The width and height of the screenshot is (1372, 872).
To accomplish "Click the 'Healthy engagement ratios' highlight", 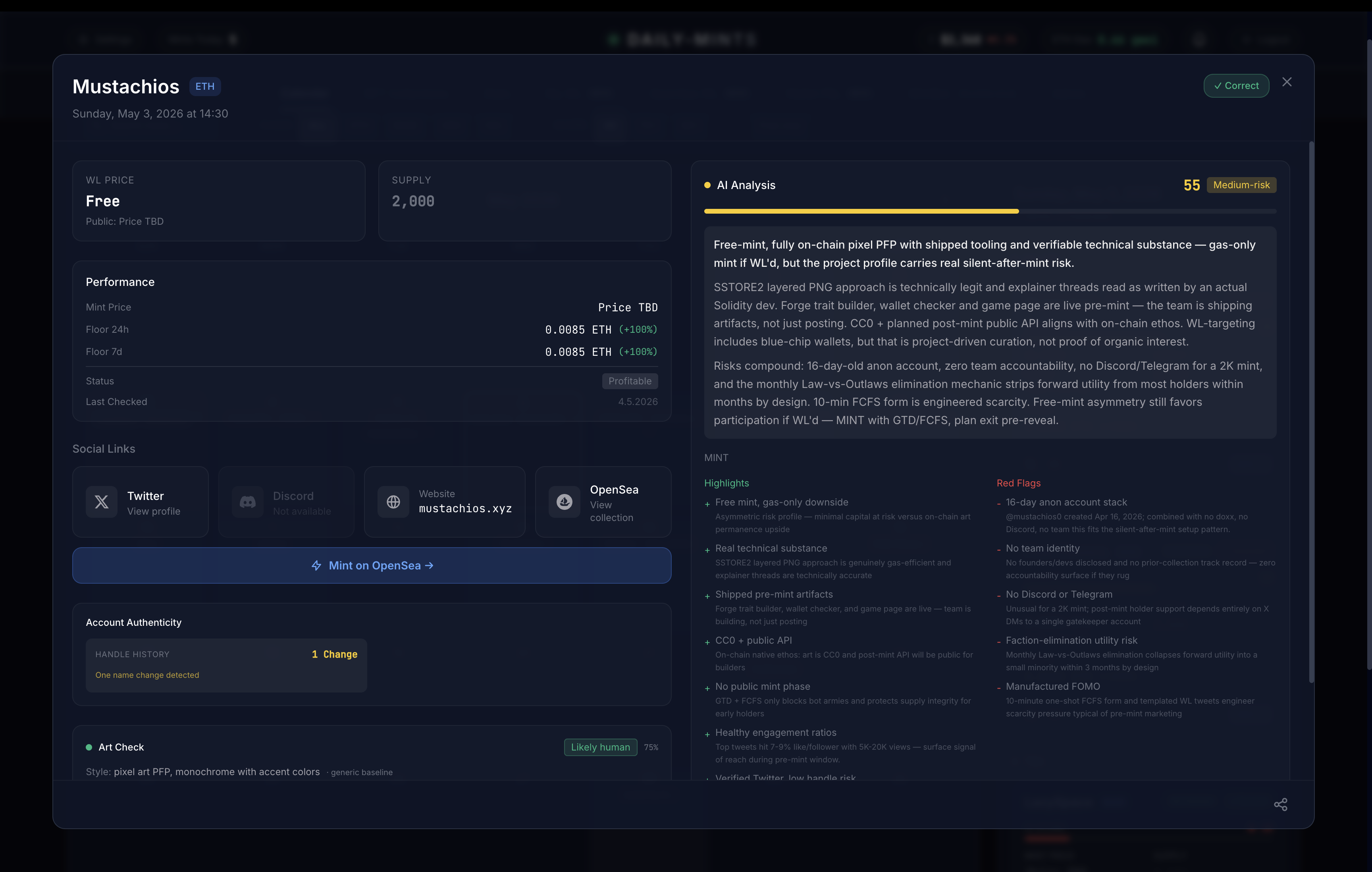I will pyautogui.click(x=776, y=733).
